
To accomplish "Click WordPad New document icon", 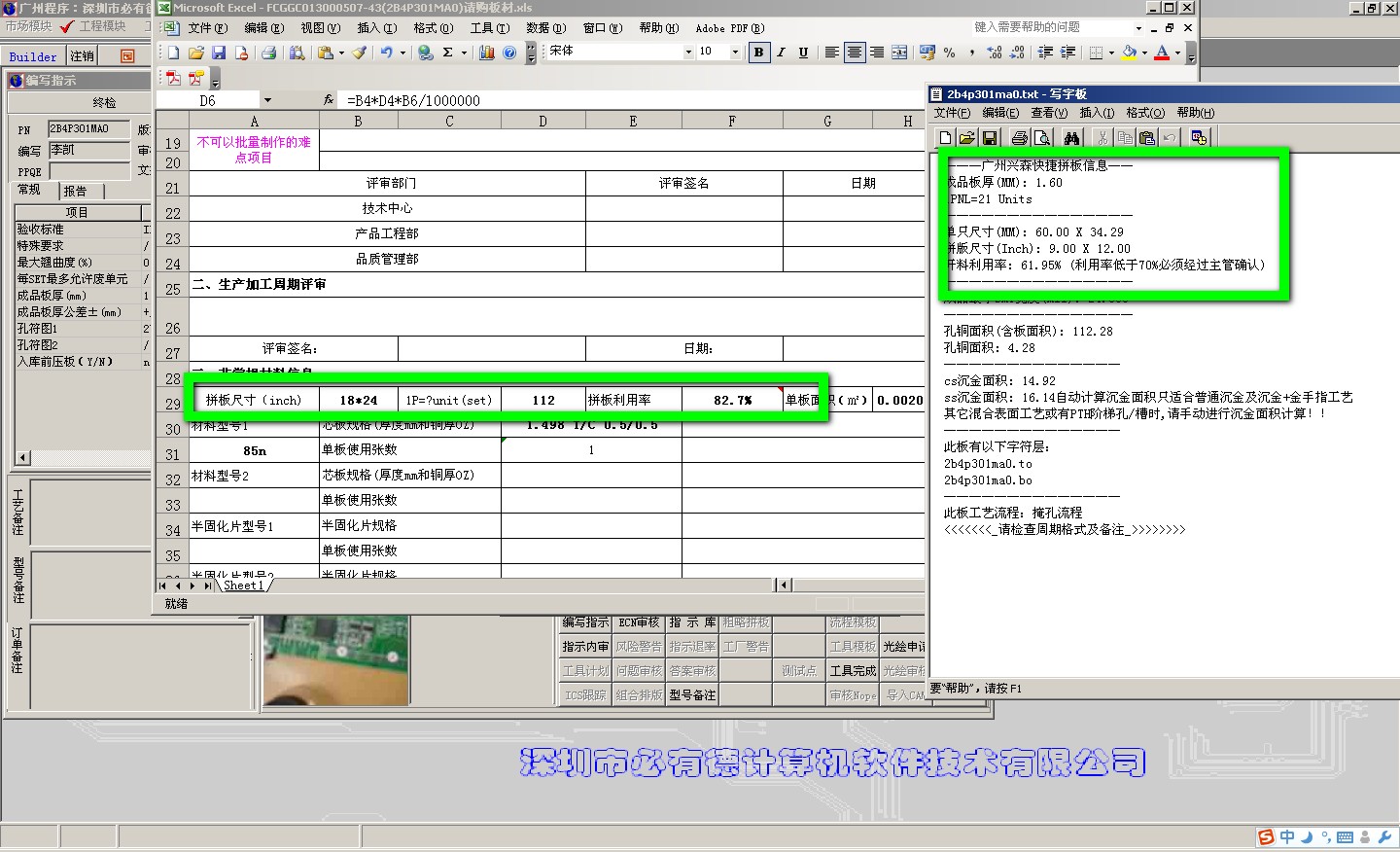I will [945, 138].
